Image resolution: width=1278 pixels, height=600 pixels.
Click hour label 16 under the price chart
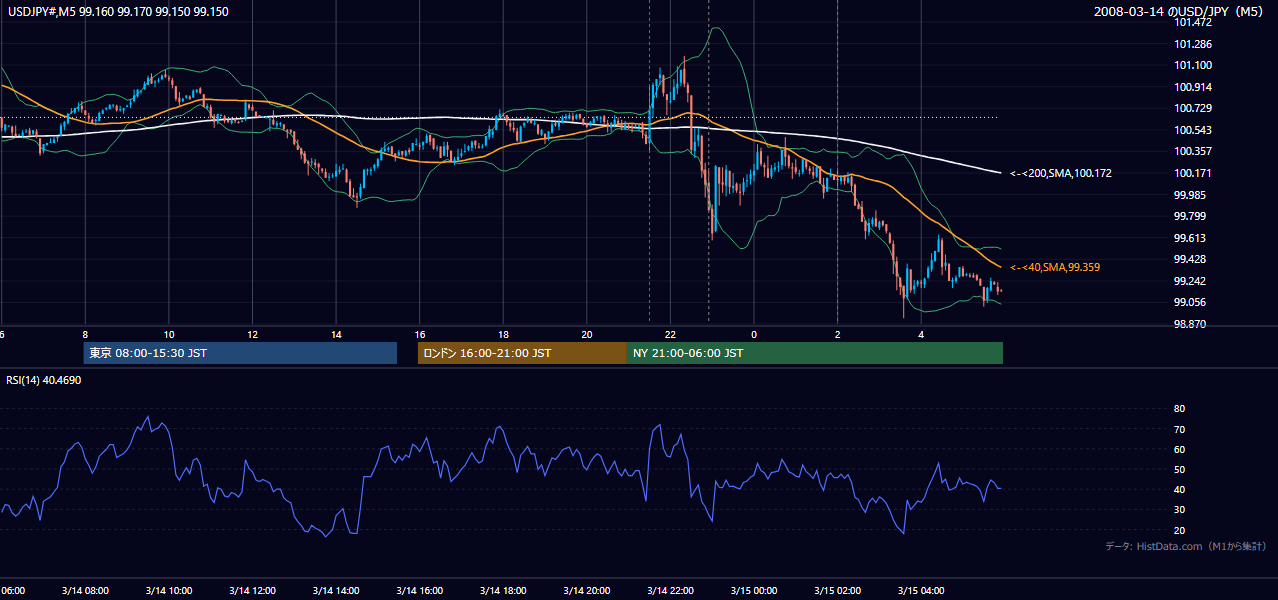tap(420, 334)
